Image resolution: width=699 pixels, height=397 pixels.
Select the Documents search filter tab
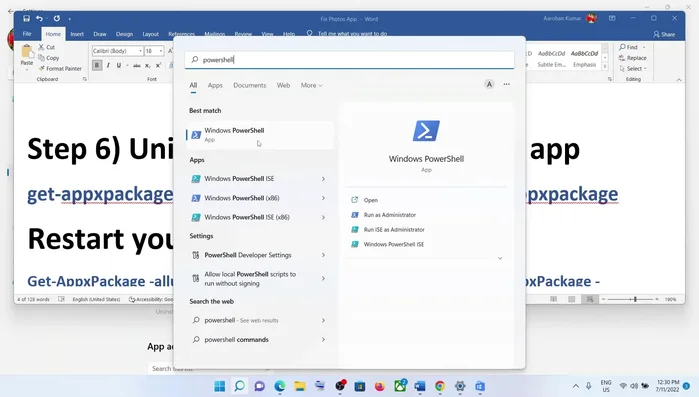pos(250,85)
